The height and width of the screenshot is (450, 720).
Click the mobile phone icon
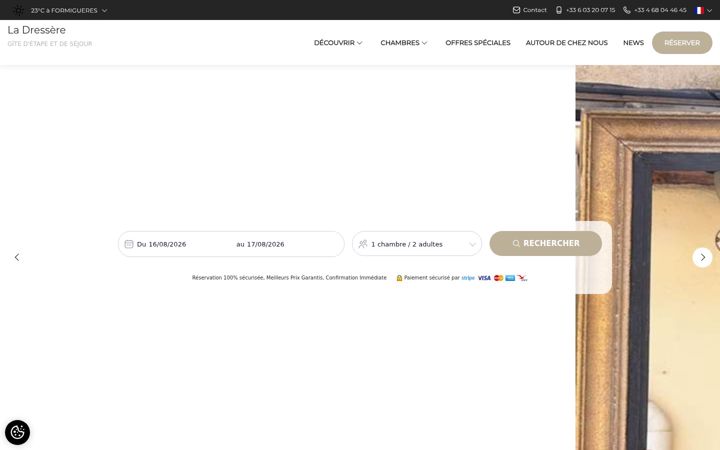click(559, 10)
